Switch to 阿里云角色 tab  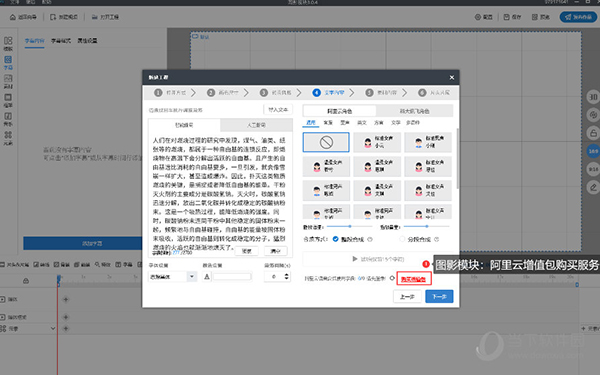pos(339,111)
